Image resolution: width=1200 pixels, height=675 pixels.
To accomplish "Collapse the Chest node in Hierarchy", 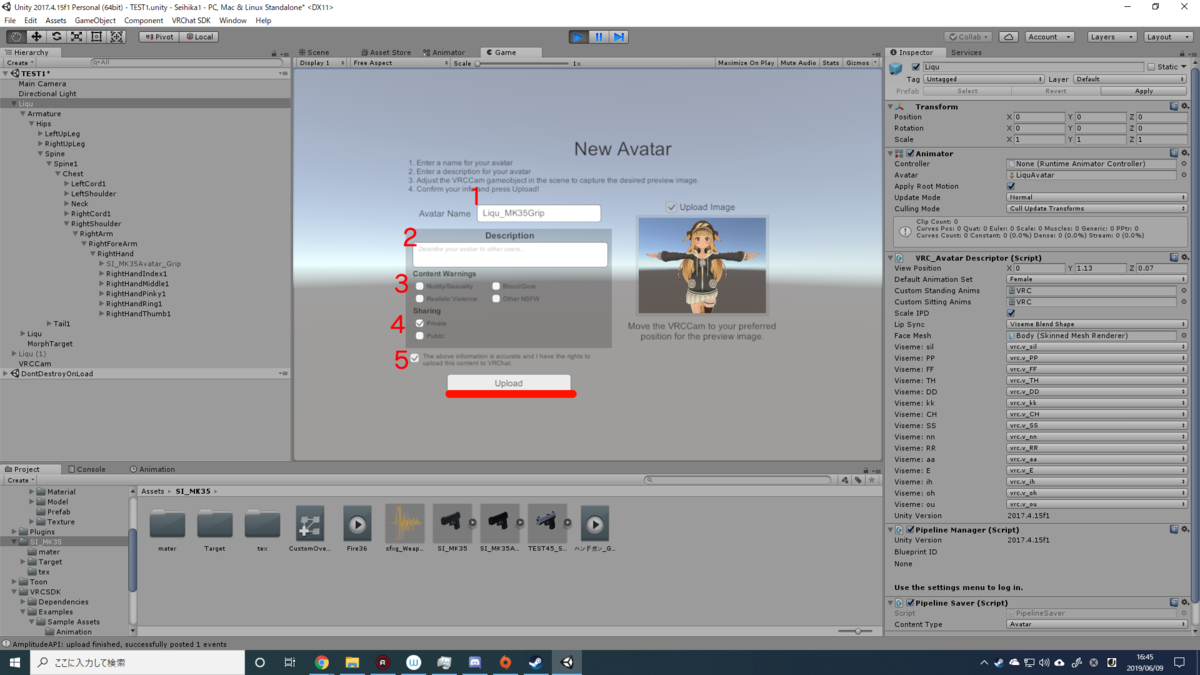I will (x=58, y=174).
